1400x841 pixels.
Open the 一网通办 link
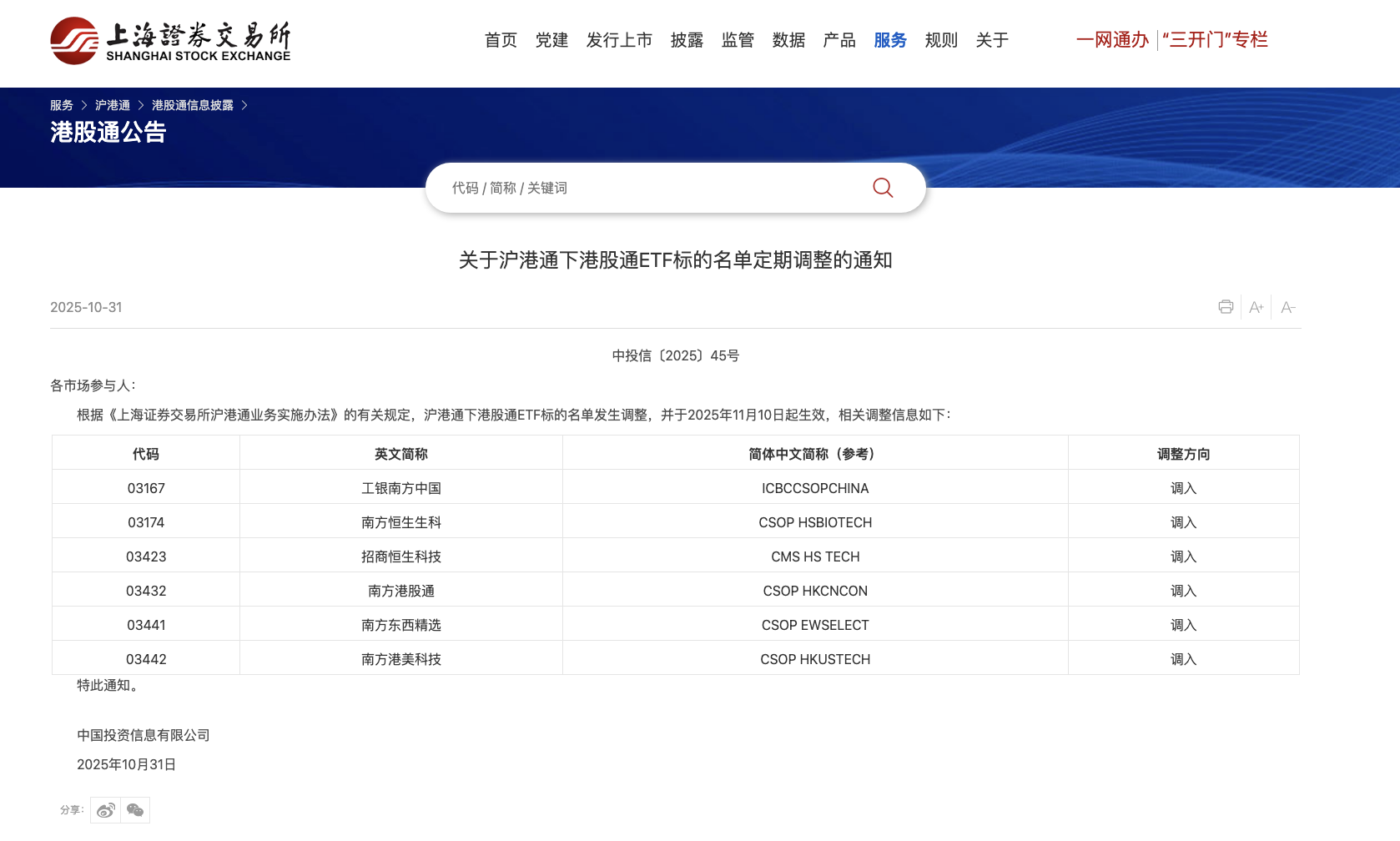[x=1112, y=40]
